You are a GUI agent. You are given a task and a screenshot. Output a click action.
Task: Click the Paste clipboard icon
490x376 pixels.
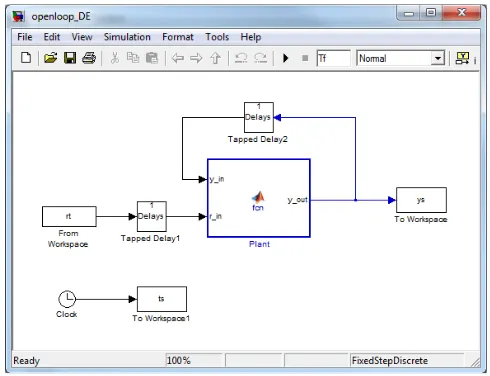[x=152, y=58]
